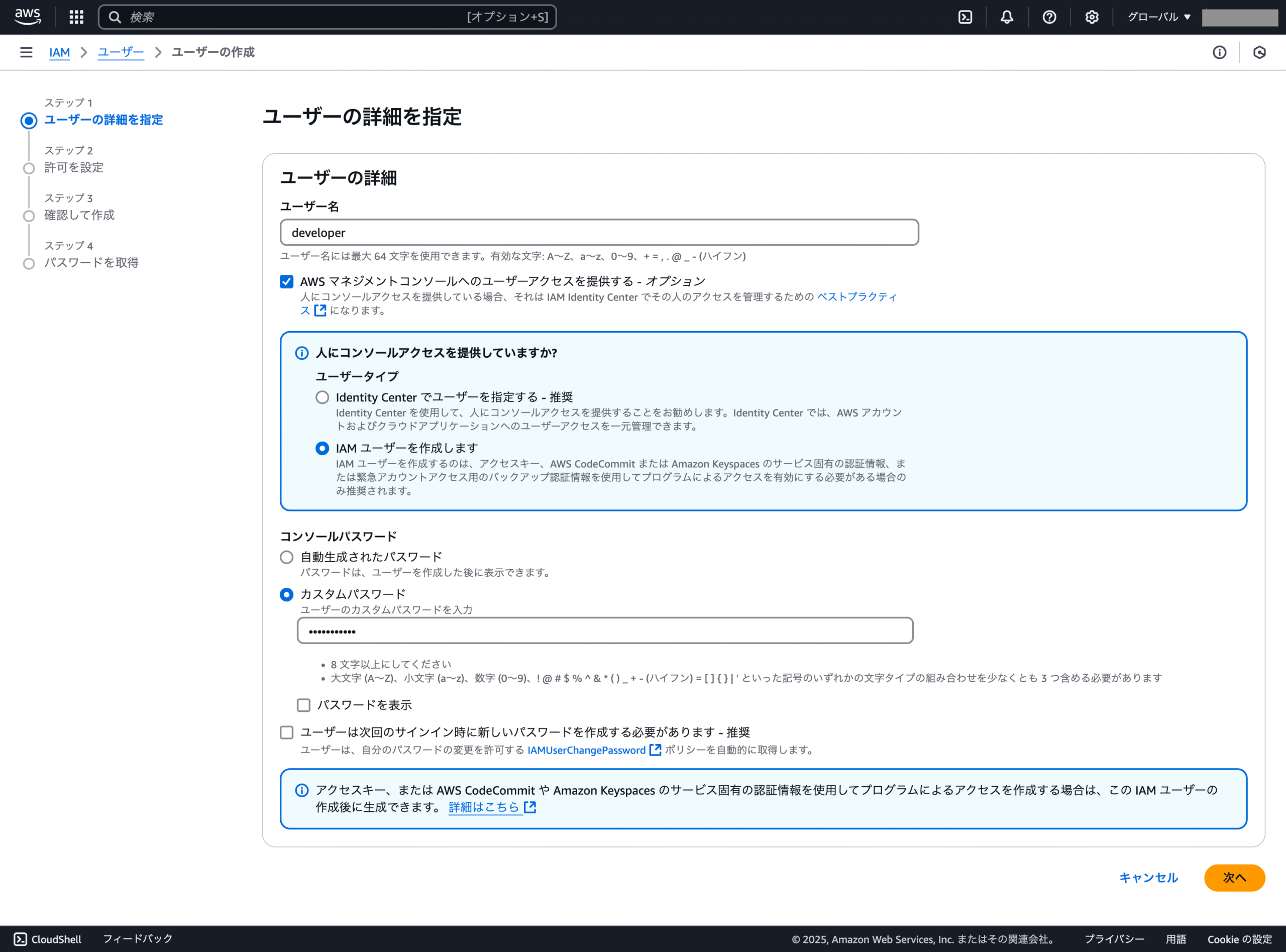The image size is (1286, 952).
Task: Select step 3 確認して作成
Action: pyautogui.click(x=79, y=215)
